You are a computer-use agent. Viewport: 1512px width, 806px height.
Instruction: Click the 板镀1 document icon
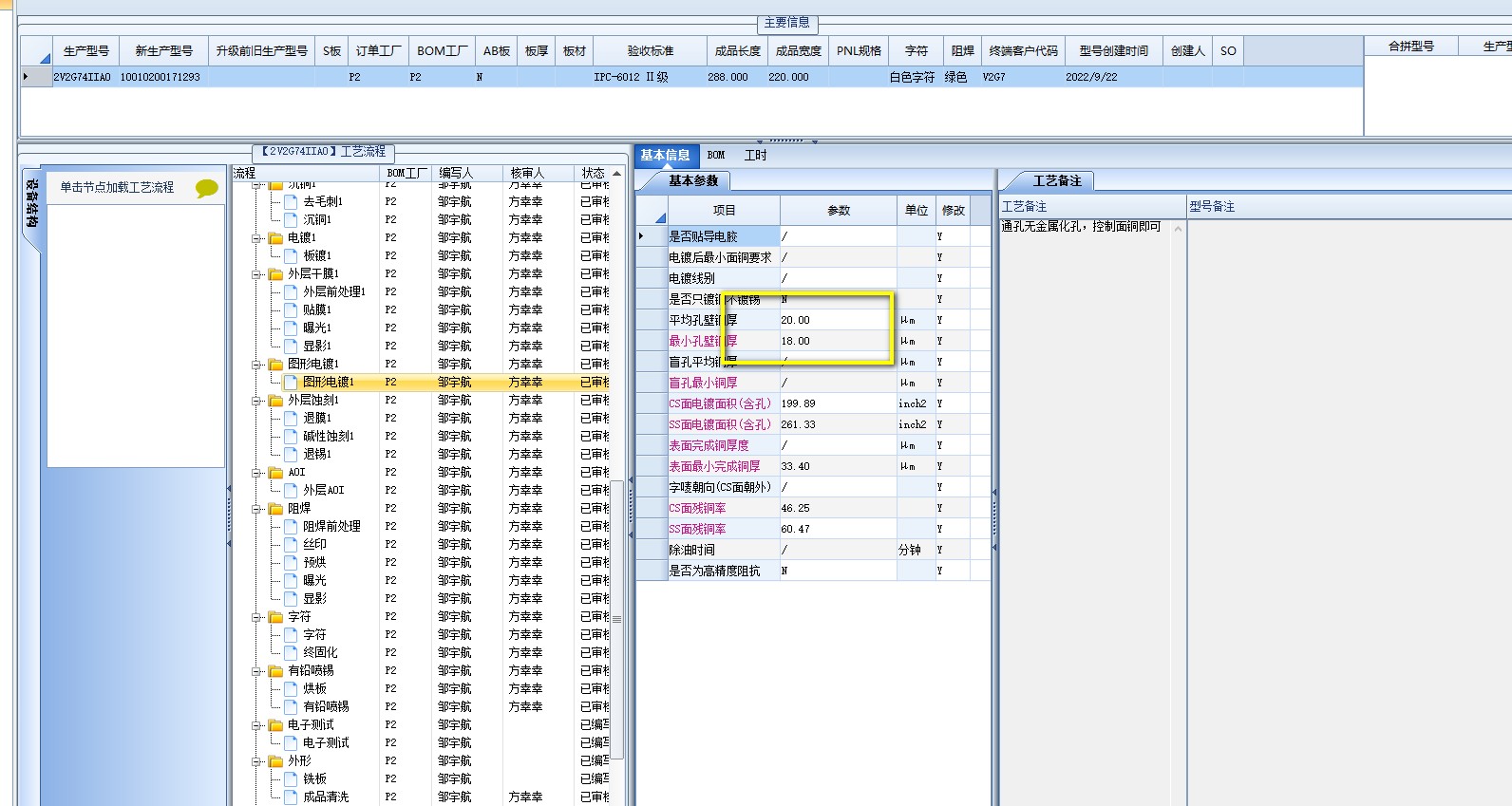click(x=291, y=255)
